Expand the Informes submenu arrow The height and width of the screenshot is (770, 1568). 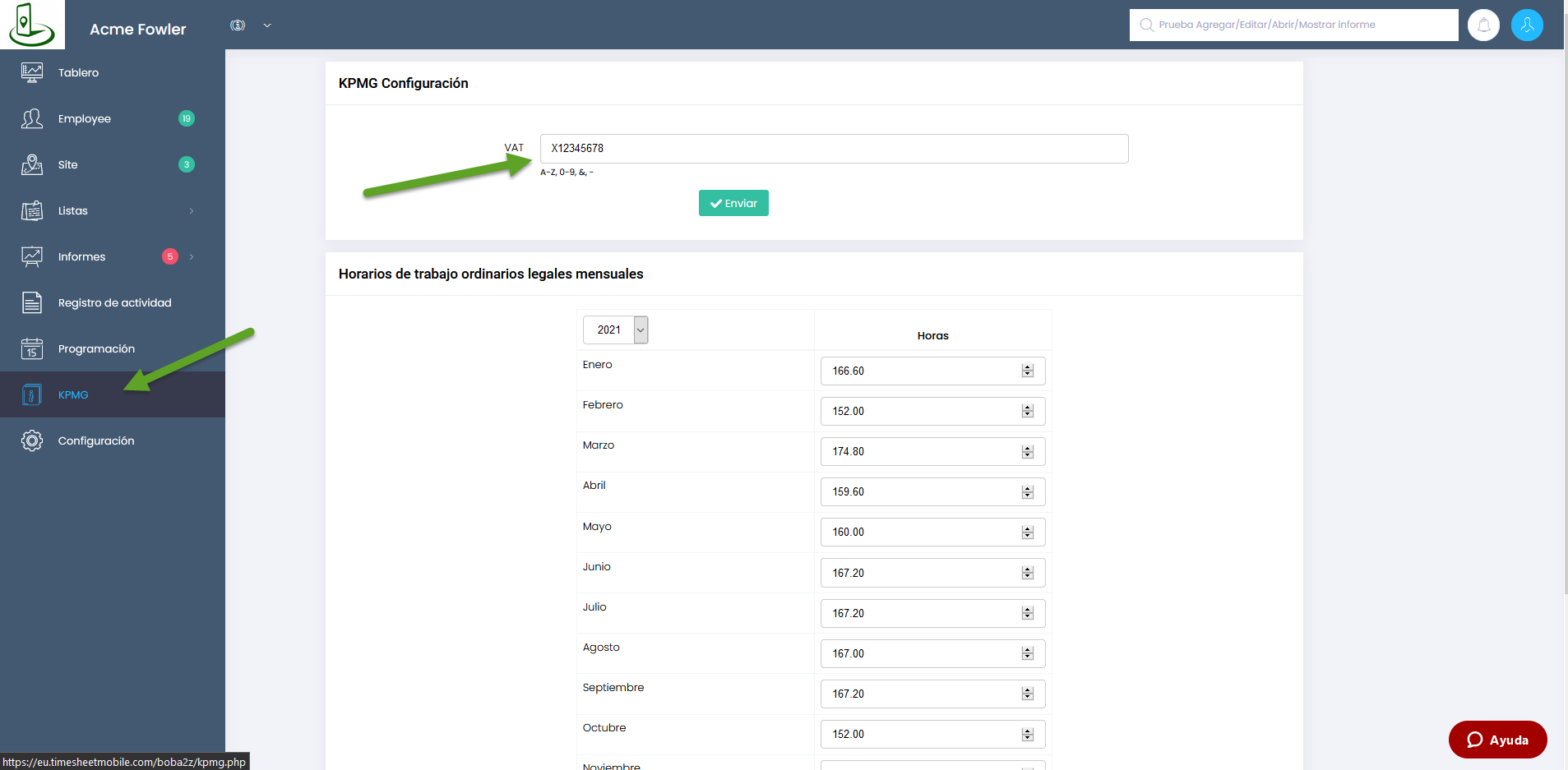tap(192, 256)
